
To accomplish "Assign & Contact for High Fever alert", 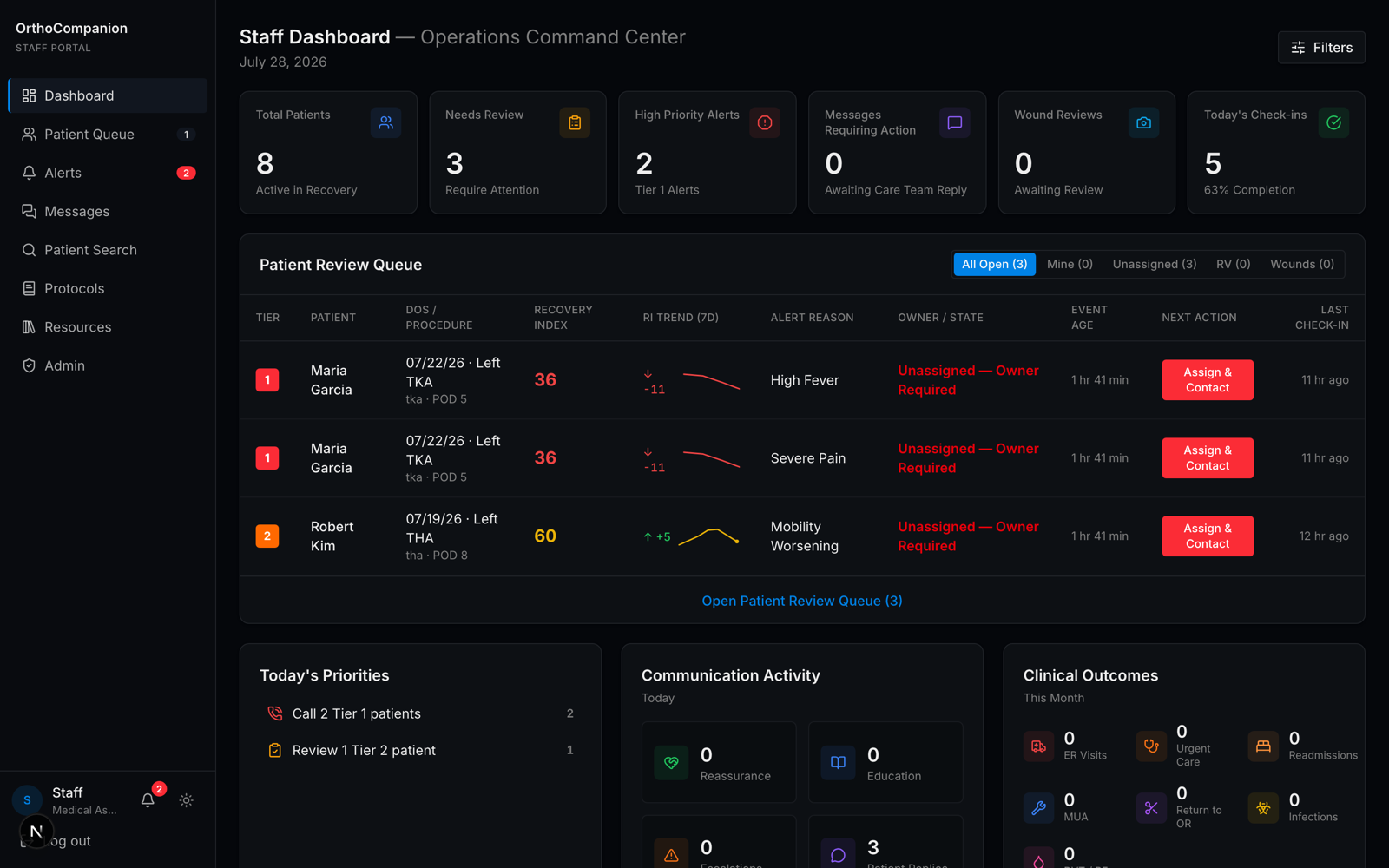I will [x=1208, y=380].
